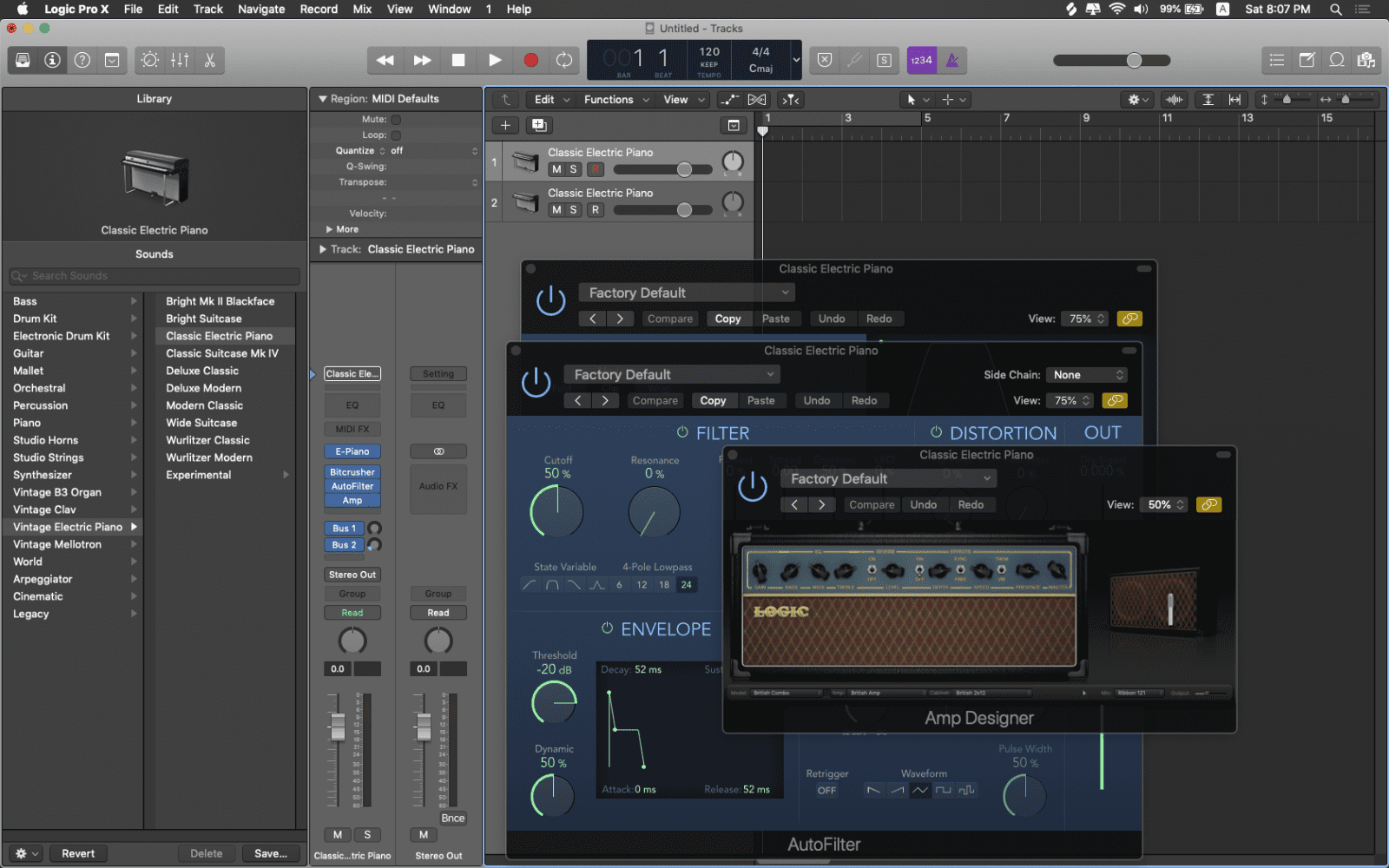This screenshot has width=1389, height=868.
Task: Toggle Cycle mode button
Action: click(x=564, y=60)
